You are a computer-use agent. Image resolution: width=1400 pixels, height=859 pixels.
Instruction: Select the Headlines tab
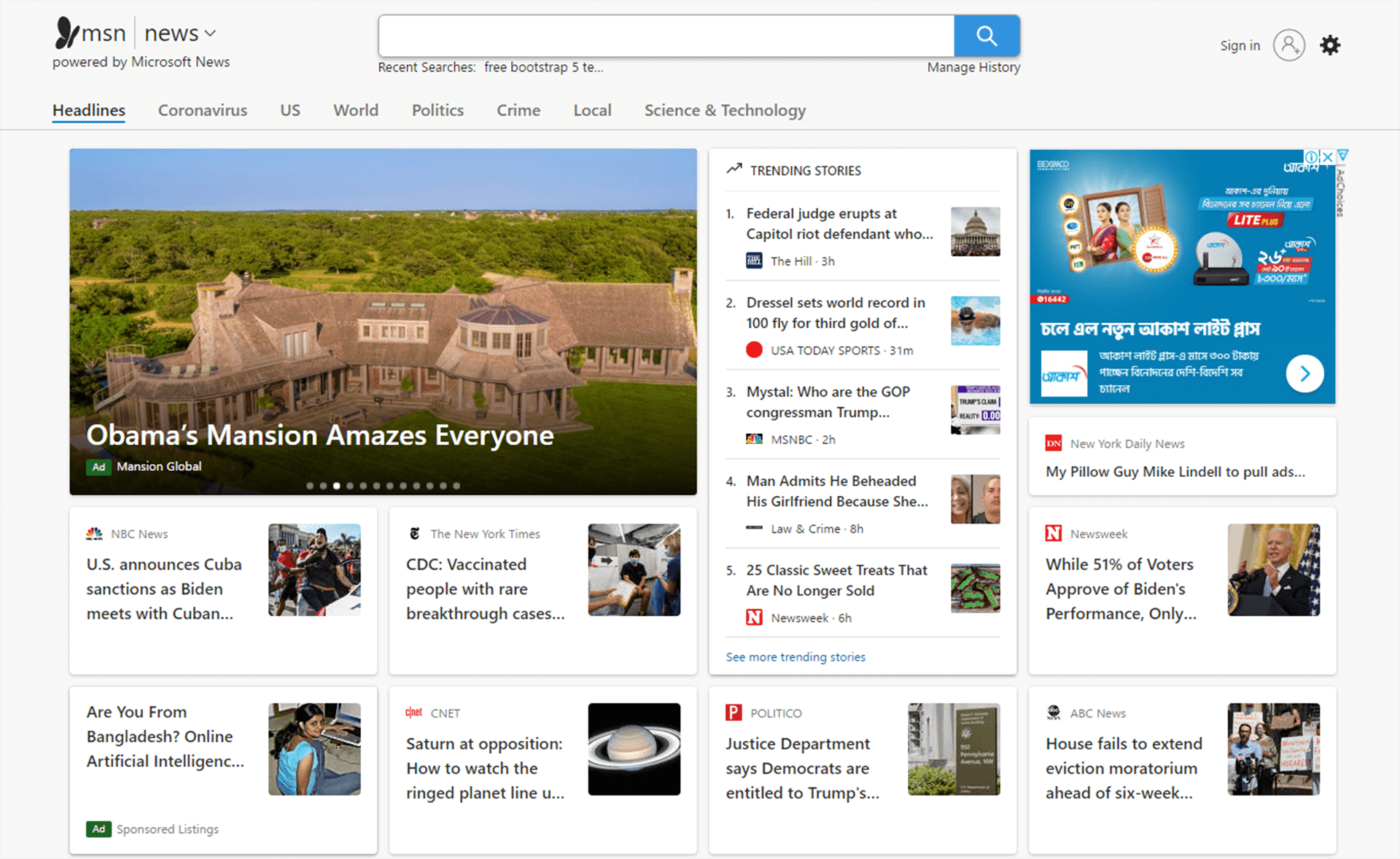89,110
